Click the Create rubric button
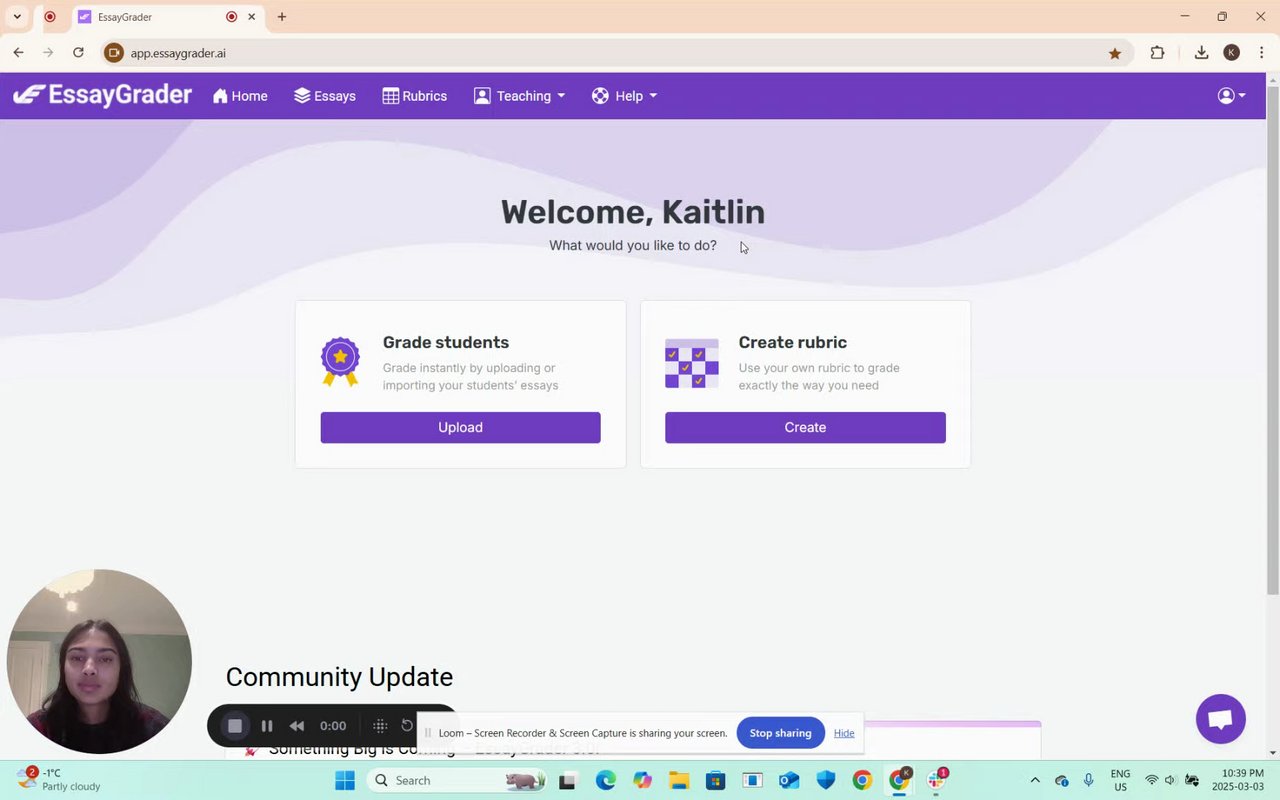Image resolution: width=1280 pixels, height=800 pixels. pos(805,427)
